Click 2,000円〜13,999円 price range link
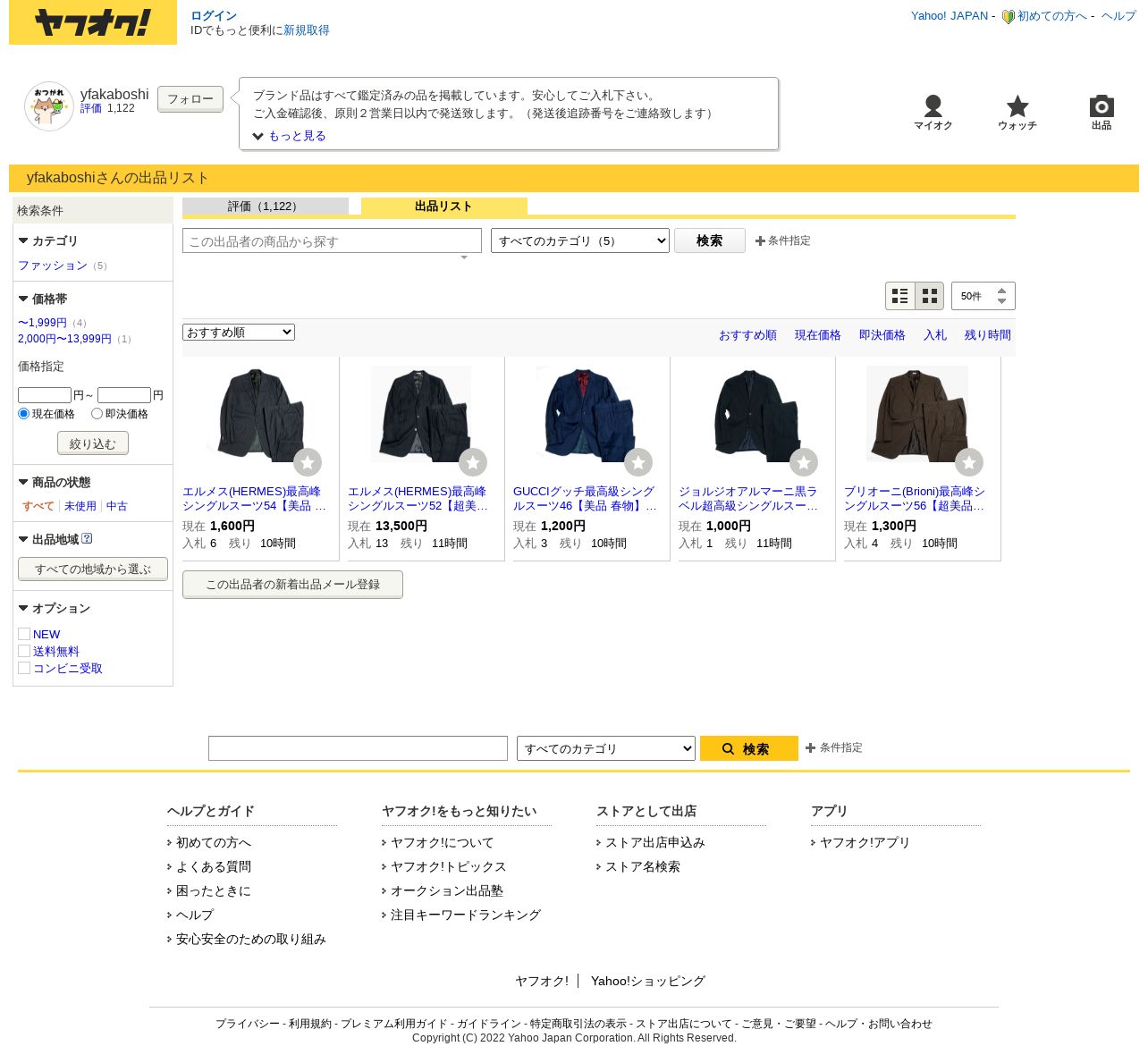The image size is (1148, 1063). coord(64,339)
